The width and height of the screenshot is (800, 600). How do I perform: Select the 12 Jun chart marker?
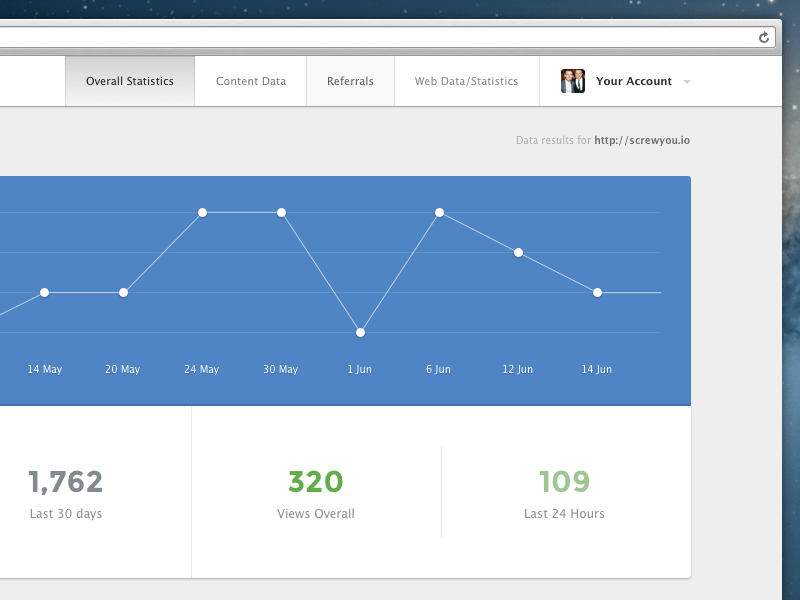[x=518, y=252]
